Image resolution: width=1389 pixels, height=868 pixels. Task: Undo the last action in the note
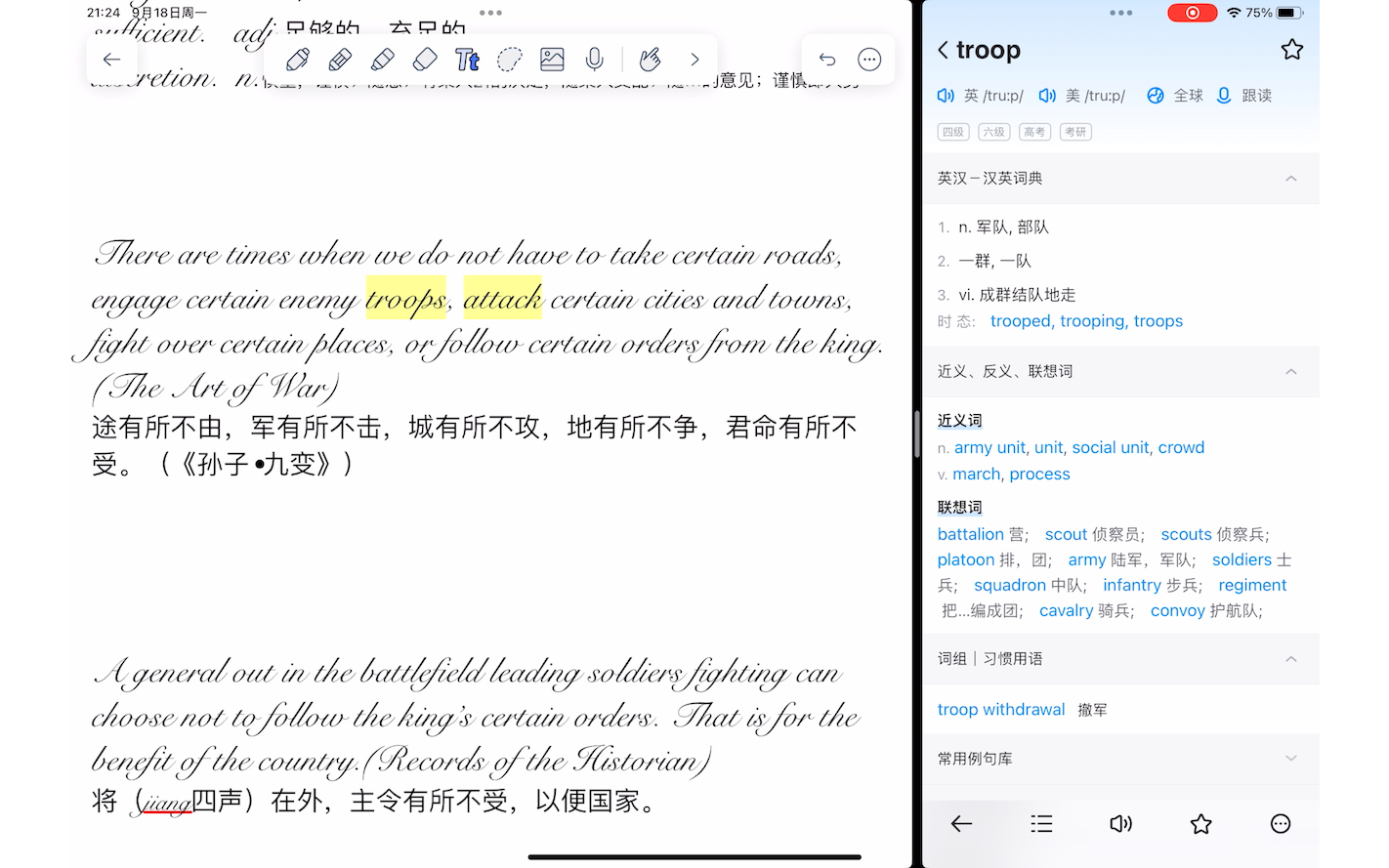pos(827,60)
